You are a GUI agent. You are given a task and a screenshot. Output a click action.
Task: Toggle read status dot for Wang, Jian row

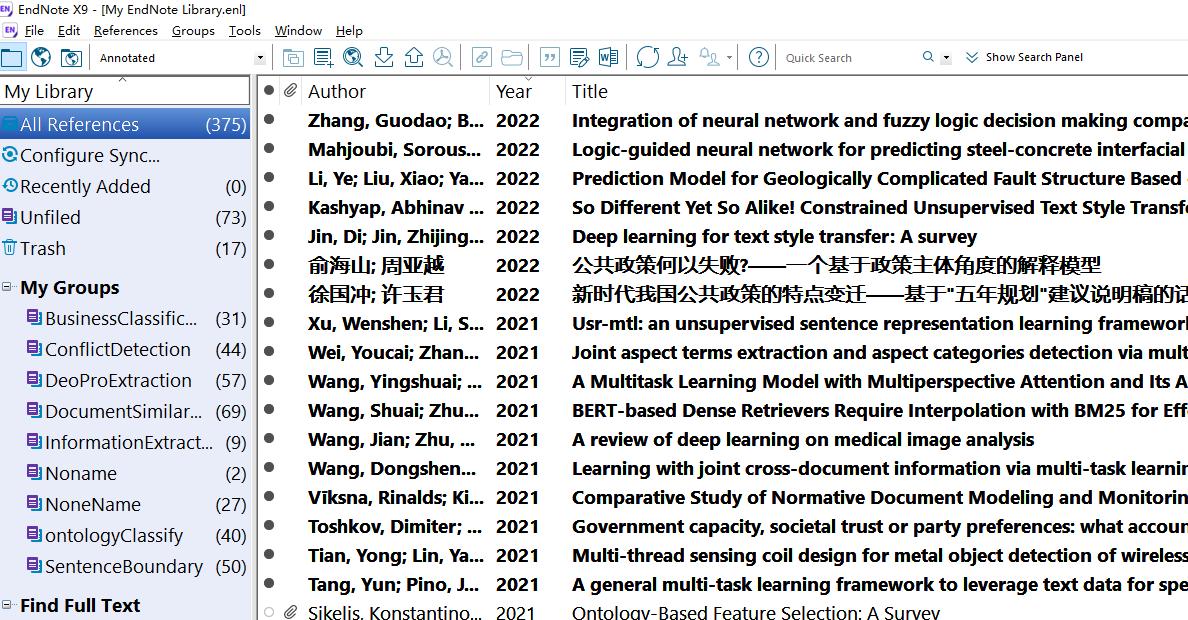pos(268,438)
